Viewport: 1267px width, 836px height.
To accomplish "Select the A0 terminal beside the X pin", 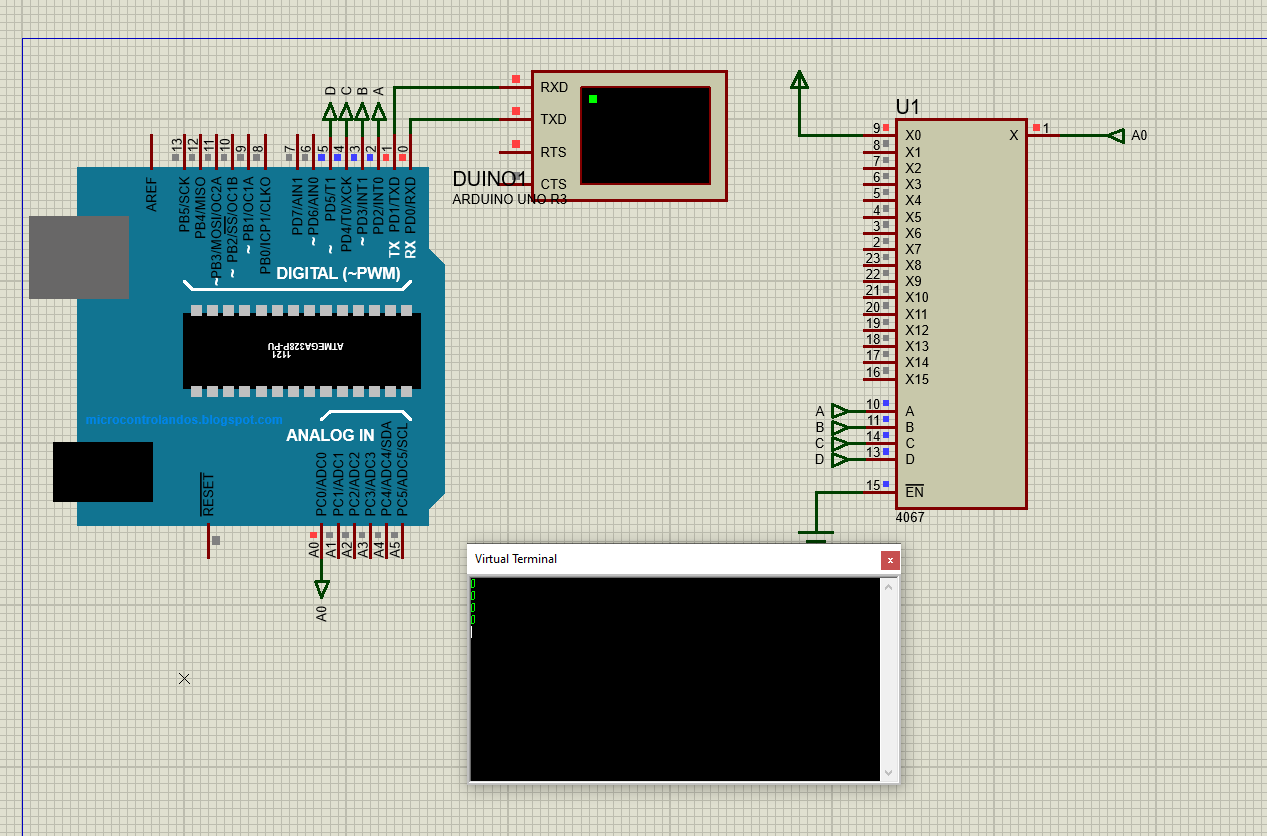I will click(x=1116, y=135).
